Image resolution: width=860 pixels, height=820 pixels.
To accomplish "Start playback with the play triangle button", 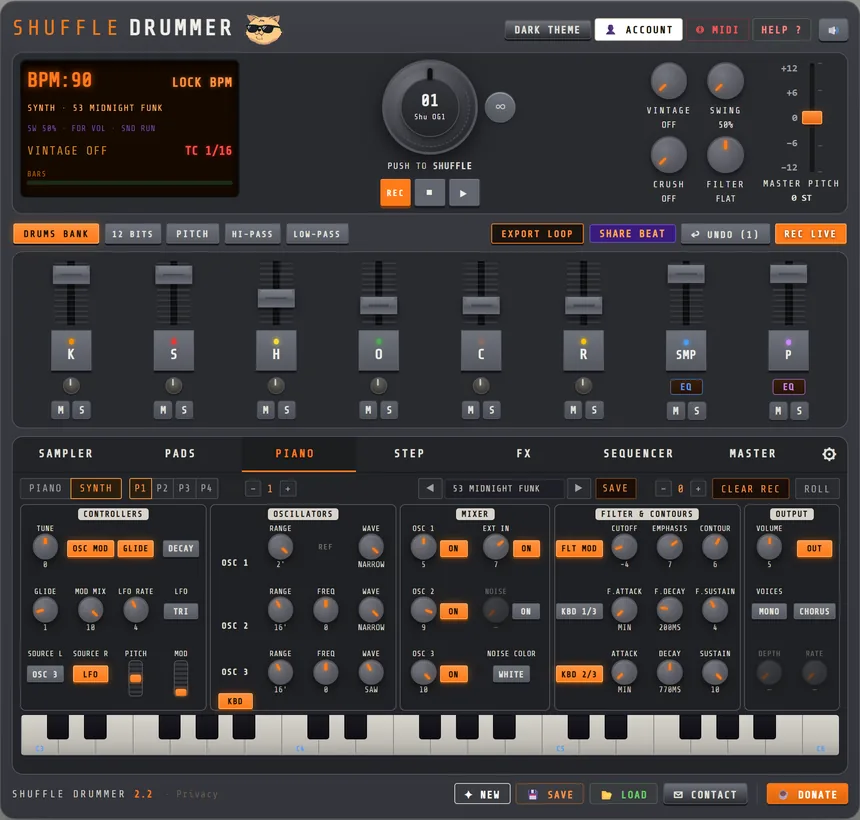I will coord(464,193).
